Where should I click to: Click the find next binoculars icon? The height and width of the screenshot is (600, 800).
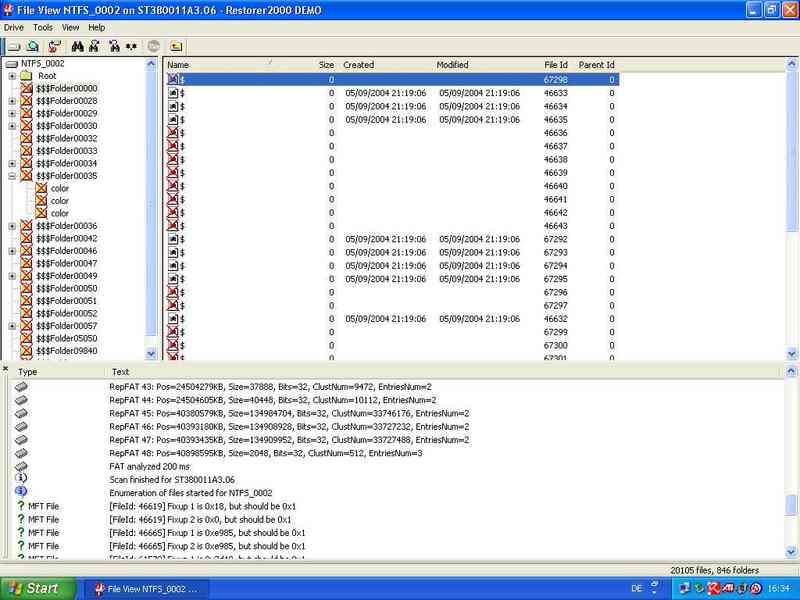pos(94,46)
